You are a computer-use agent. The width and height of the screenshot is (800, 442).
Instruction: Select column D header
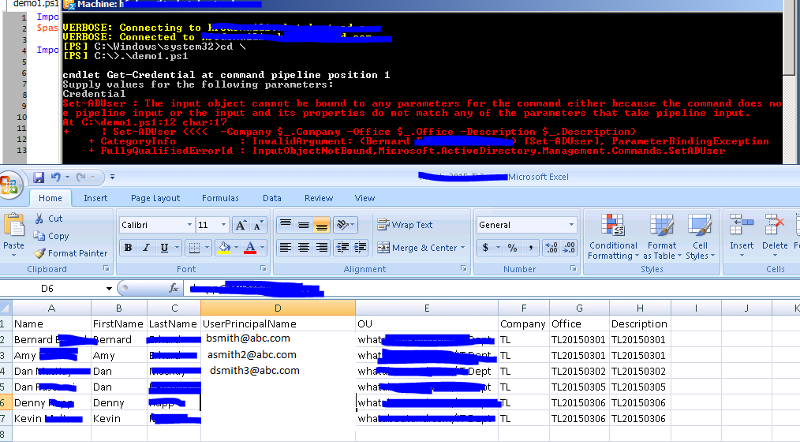(x=278, y=308)
